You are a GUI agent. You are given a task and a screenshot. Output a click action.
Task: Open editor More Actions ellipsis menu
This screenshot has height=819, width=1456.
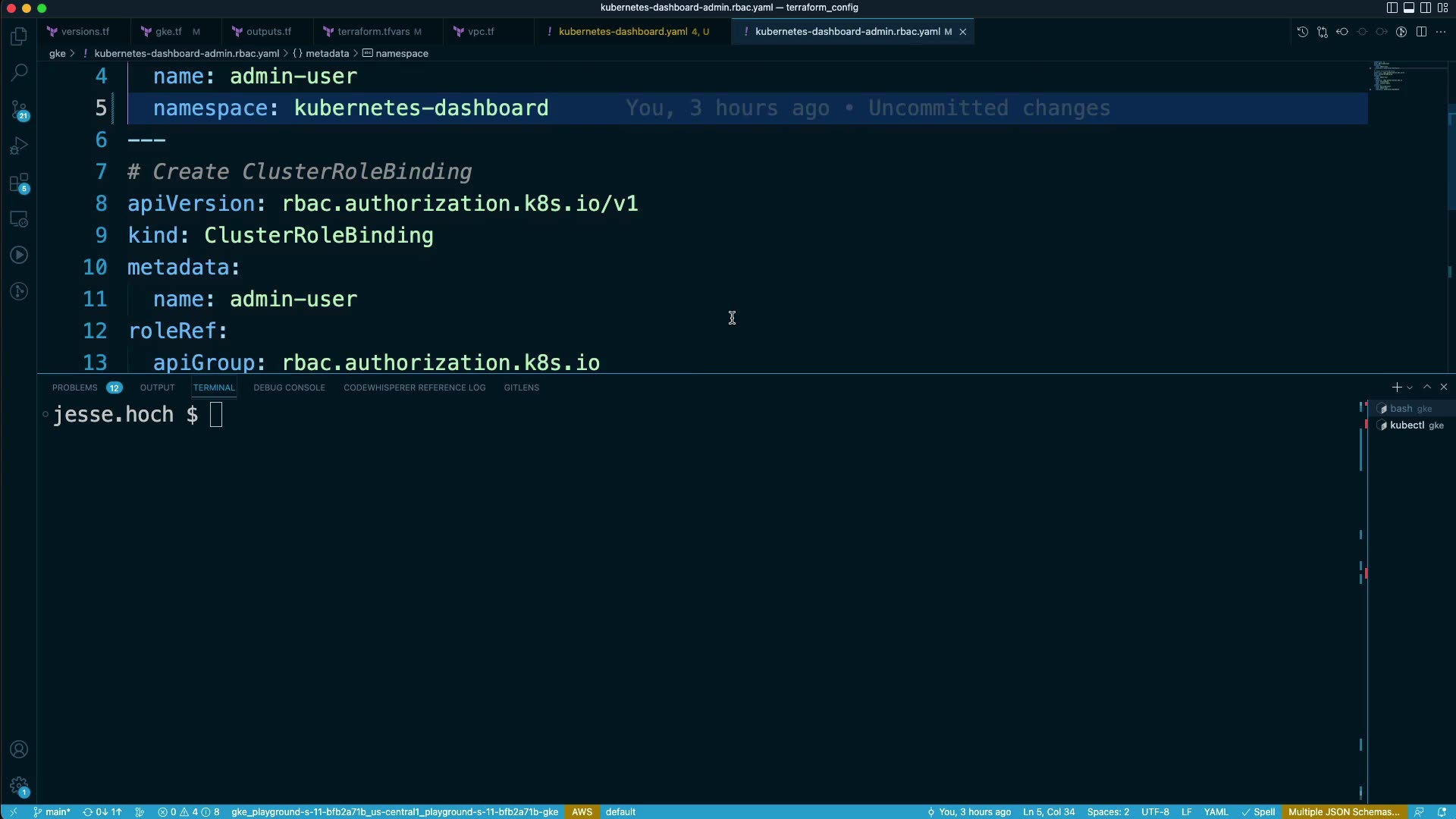click(x=1441, y=32)
